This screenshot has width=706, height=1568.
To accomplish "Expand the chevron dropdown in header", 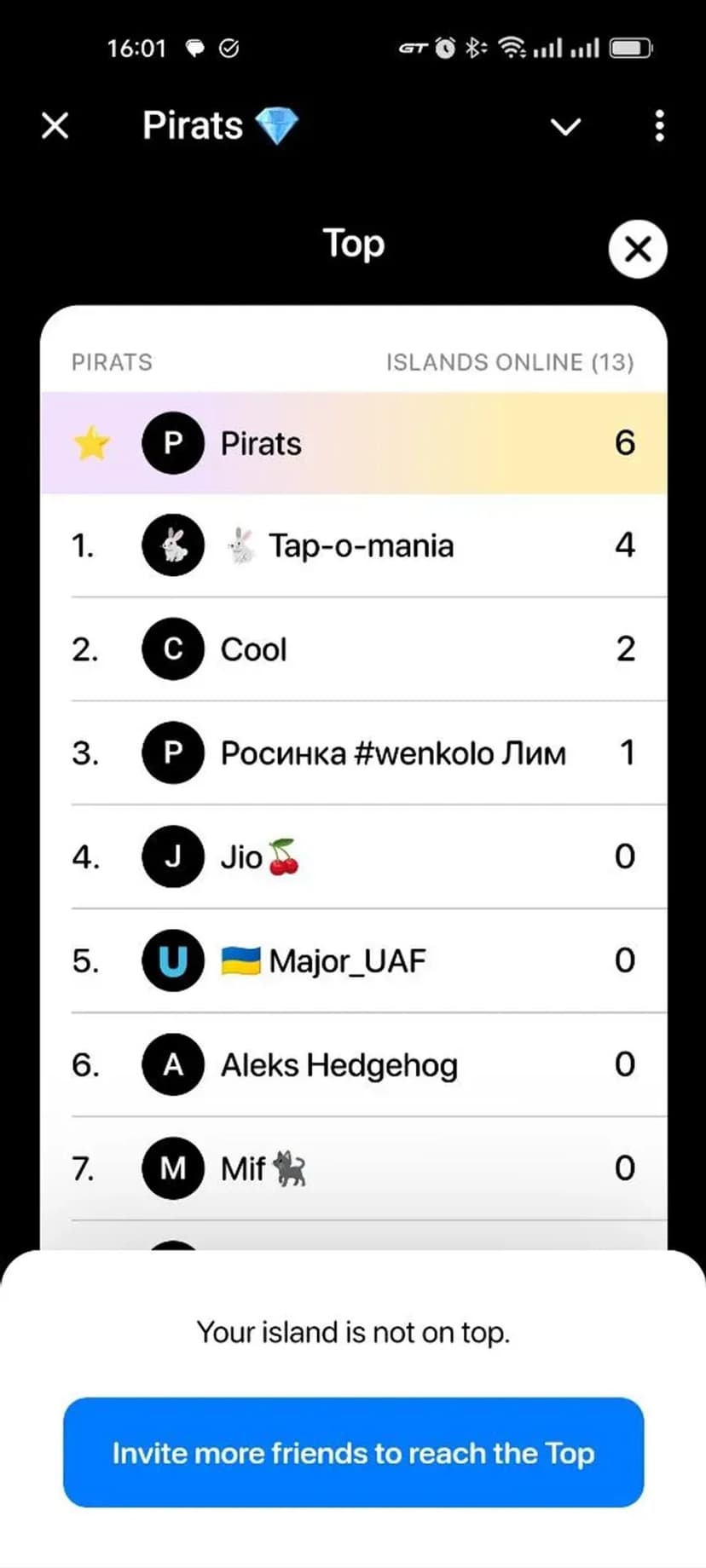I will point(565,127).
